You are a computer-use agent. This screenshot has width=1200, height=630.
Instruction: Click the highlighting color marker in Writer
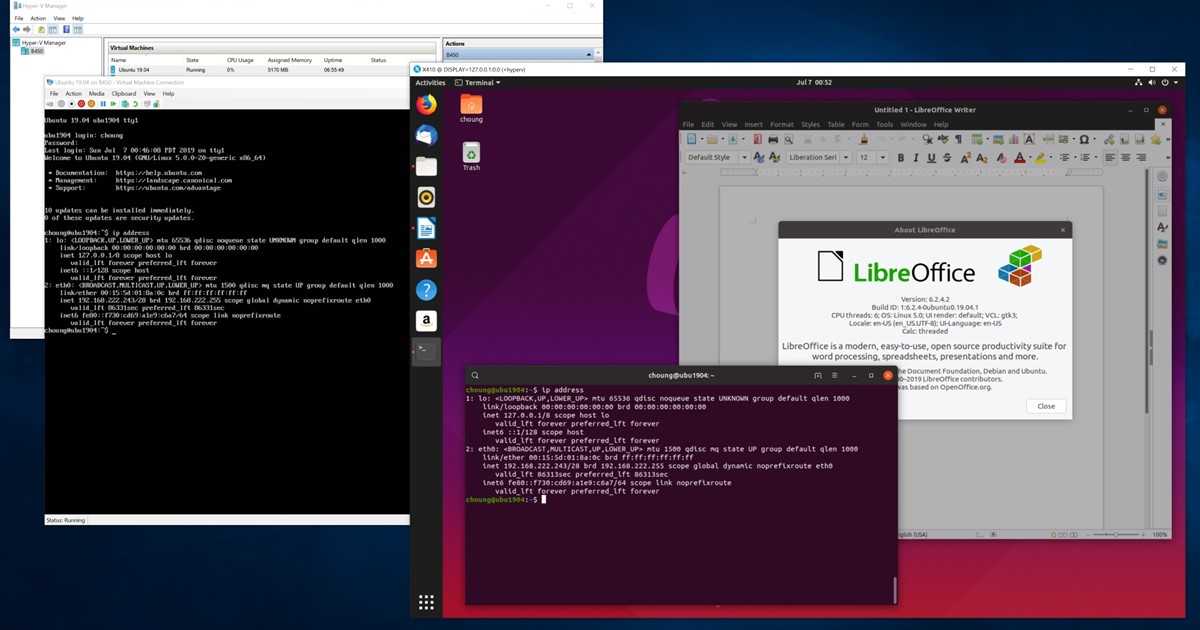click(1041, 158)
